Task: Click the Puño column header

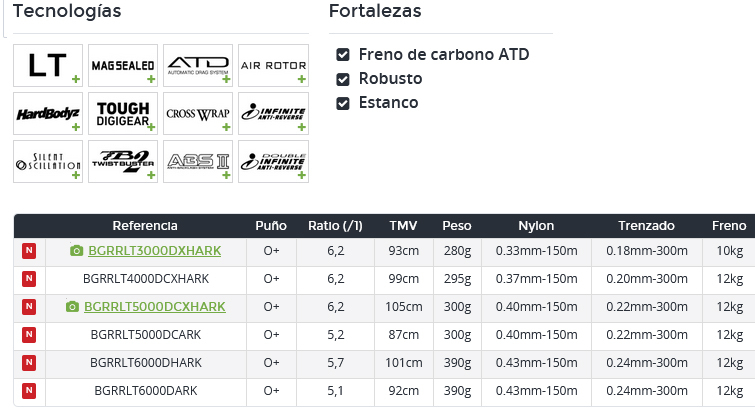Action: coord(271,226)
